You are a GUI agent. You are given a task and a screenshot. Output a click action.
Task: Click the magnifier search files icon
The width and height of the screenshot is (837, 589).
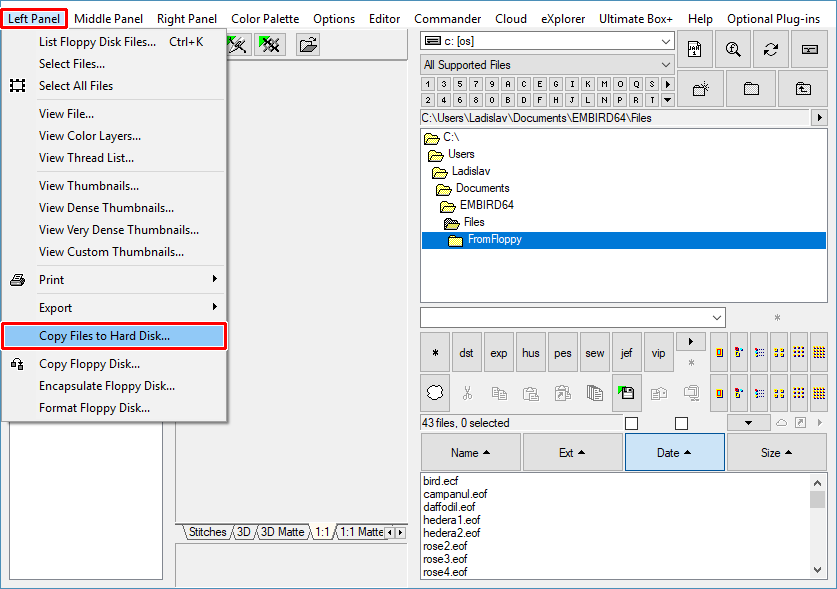tap(733, 50)
